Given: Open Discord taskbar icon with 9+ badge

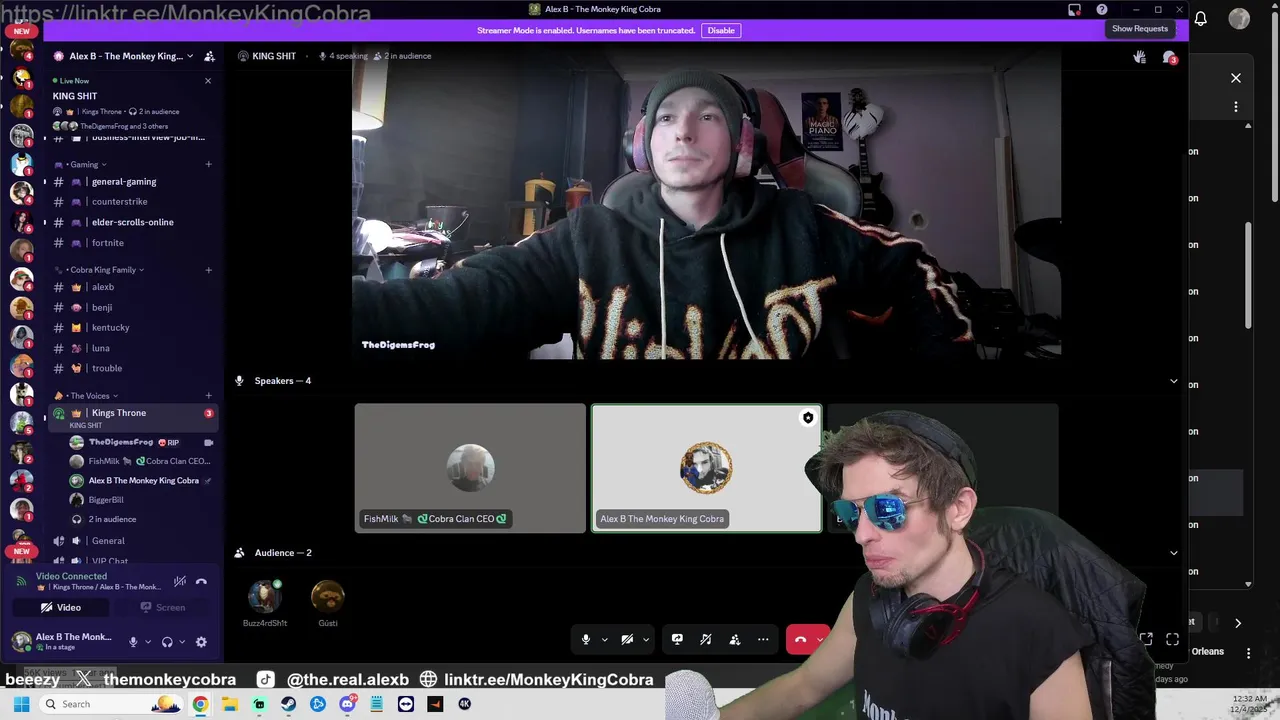Looking at the screenshot, I should (x=348, y=704).
